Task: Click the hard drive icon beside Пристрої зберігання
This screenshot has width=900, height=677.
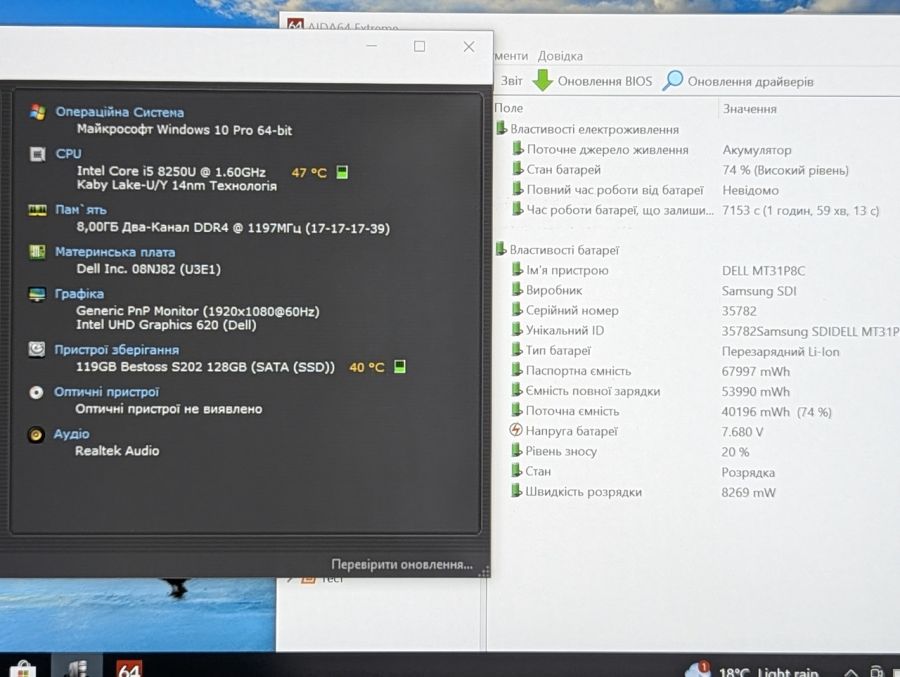Action: 37,349
